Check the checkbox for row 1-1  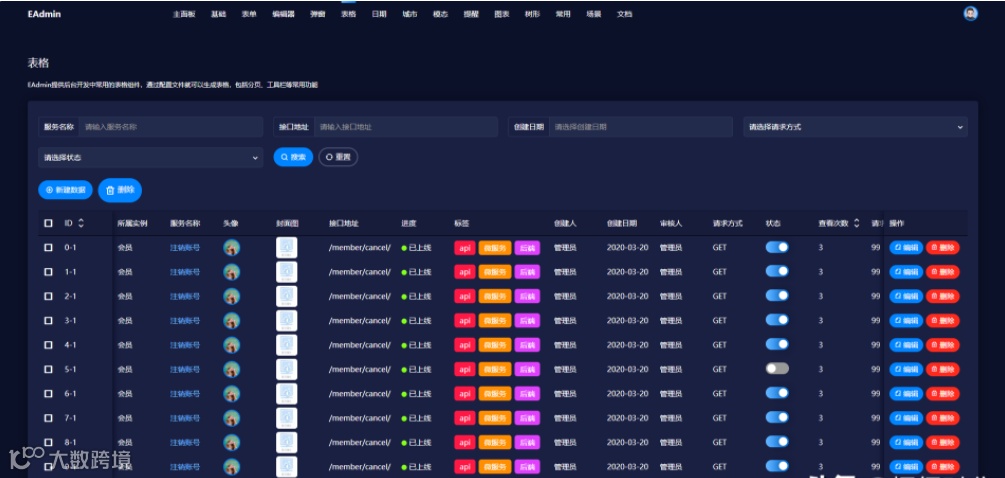pos(48,272)
